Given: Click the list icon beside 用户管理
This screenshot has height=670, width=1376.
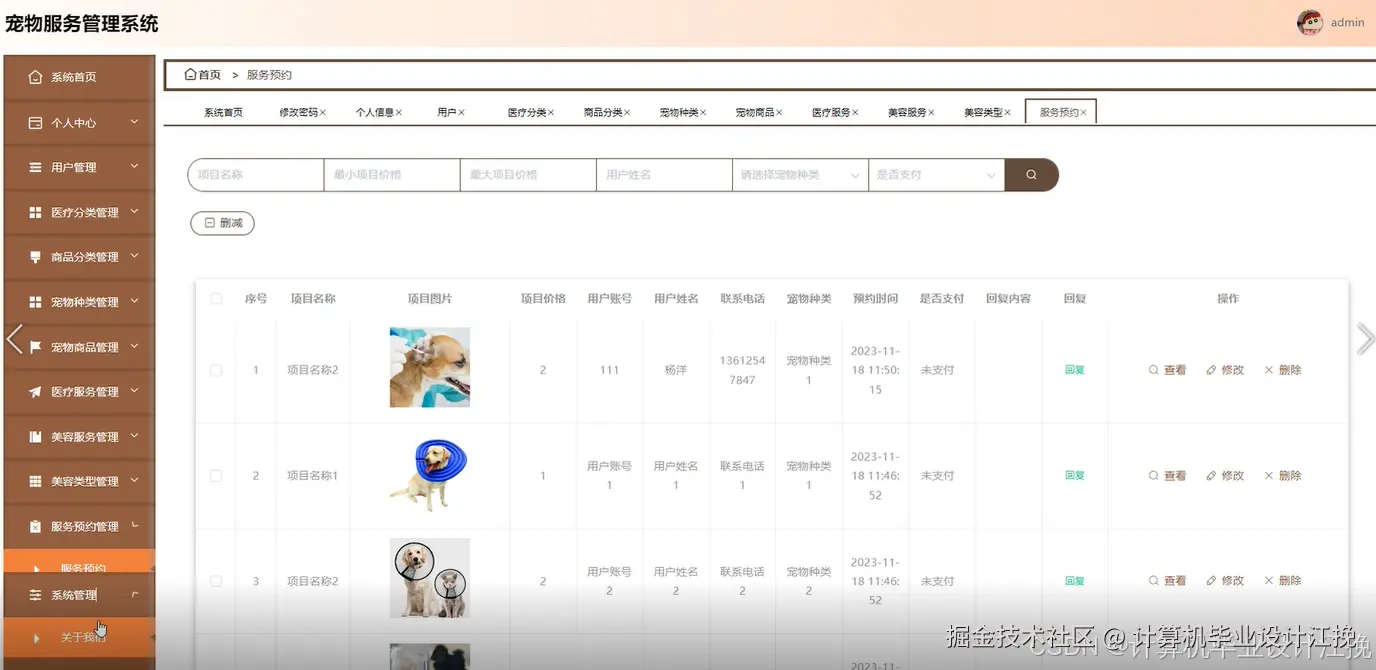Looking at the screenshot, I should coord(35,167).
